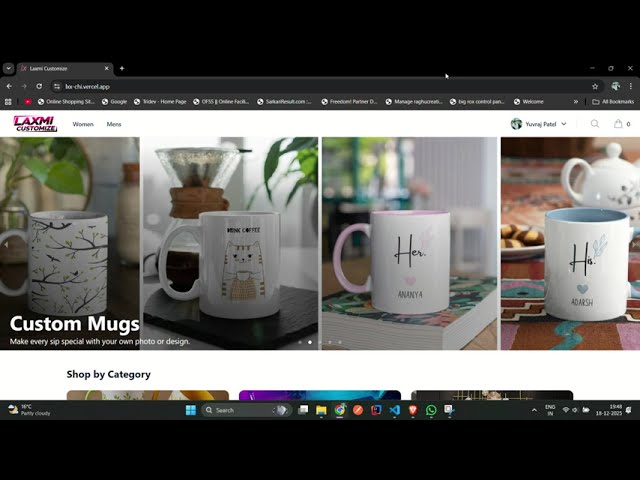Open a new browser tab with plus

point(122,69)
